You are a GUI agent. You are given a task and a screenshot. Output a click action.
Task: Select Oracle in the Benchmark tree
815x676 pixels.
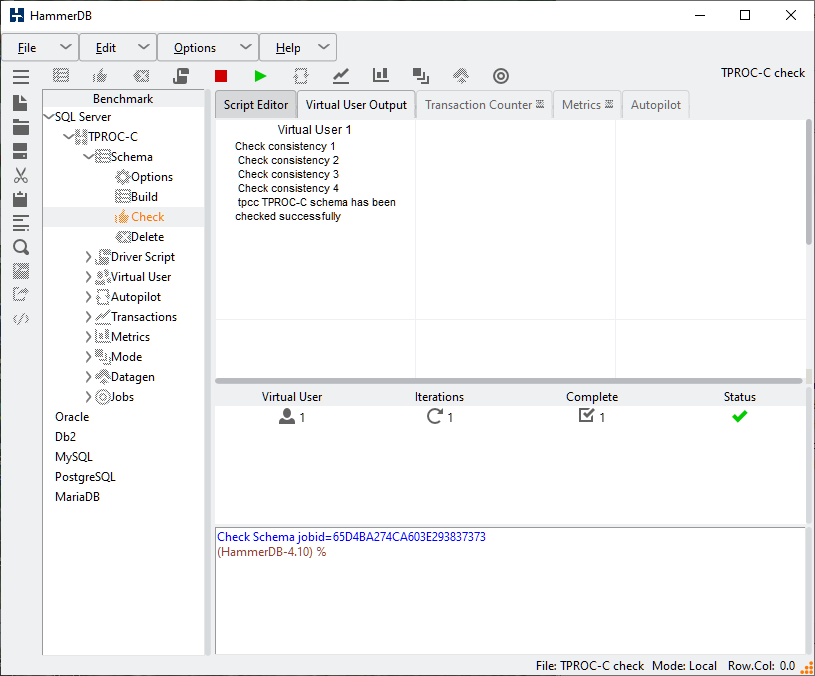click(x=72, y=417)
